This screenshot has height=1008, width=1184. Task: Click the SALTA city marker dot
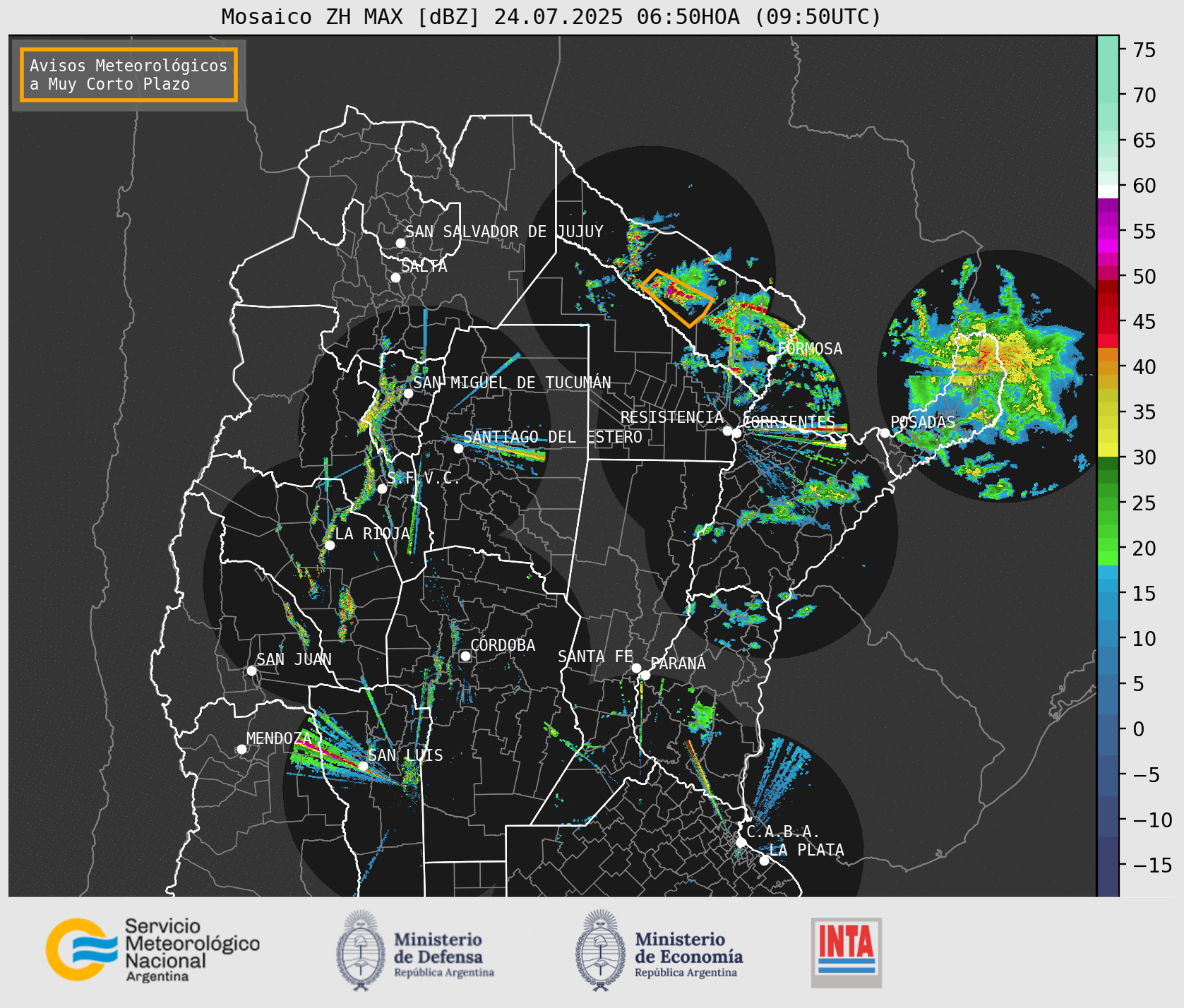pos(395,277)
